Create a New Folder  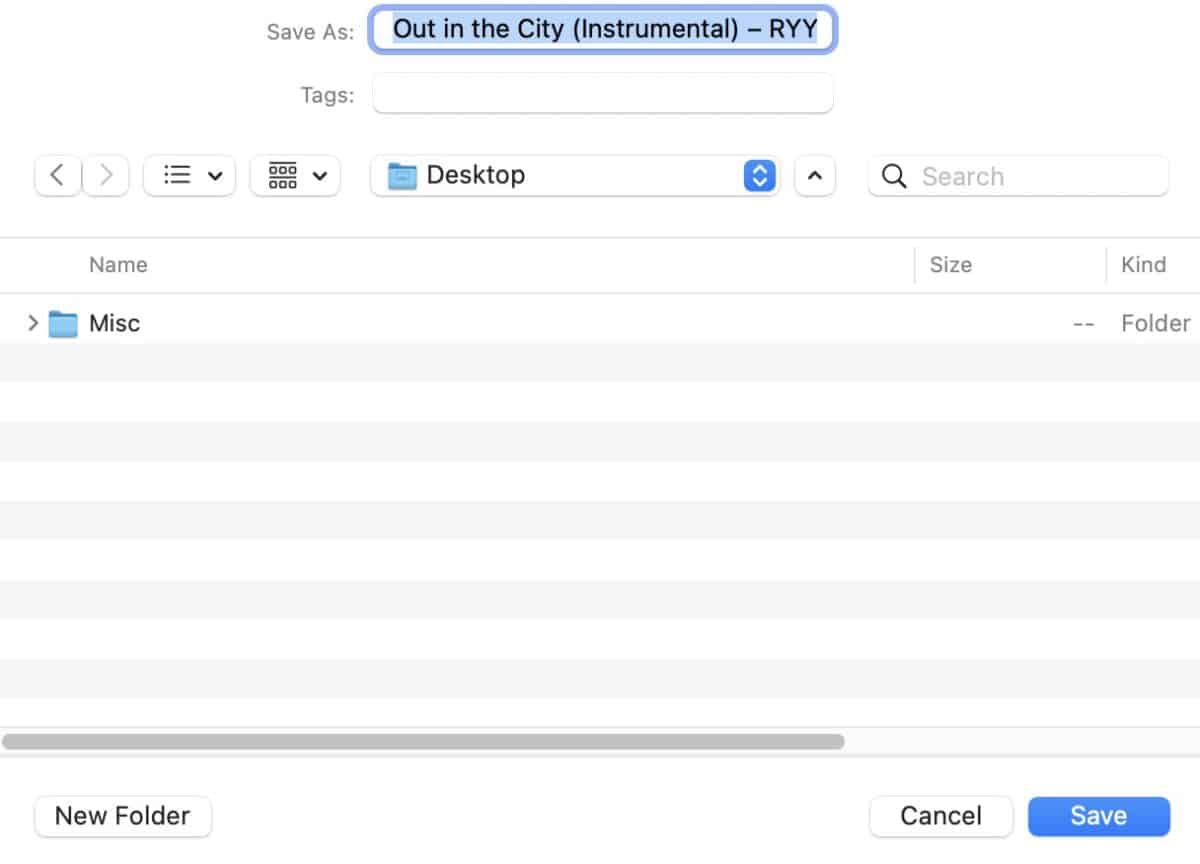click(123, 816)
